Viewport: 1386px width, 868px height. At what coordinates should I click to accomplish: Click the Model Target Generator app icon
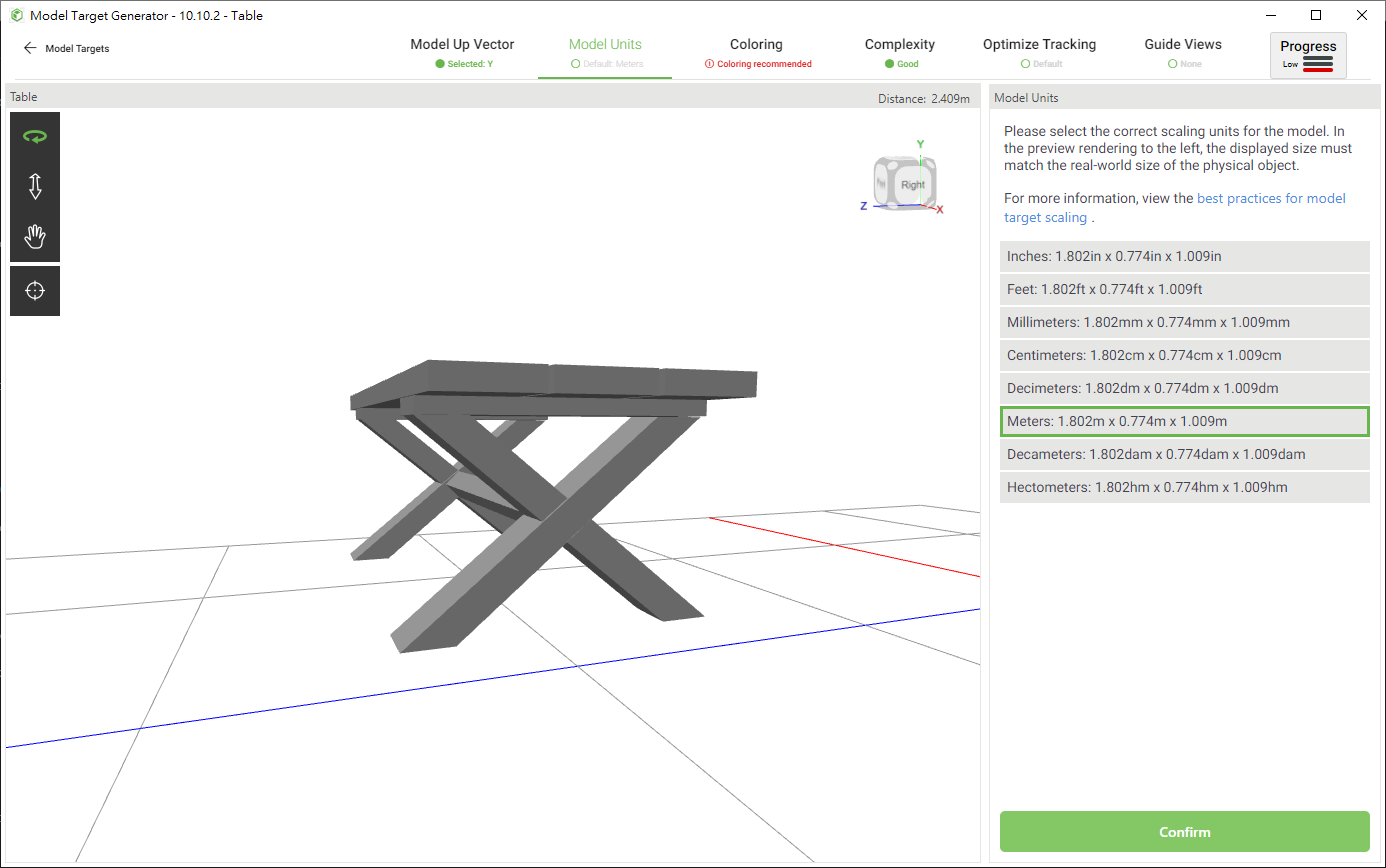[17, 16]
